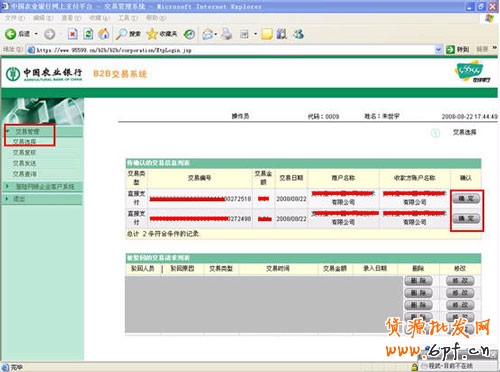500x372 pixels.
Task: Select 交易发送 in the sidebar
Action: coord(24,163)
